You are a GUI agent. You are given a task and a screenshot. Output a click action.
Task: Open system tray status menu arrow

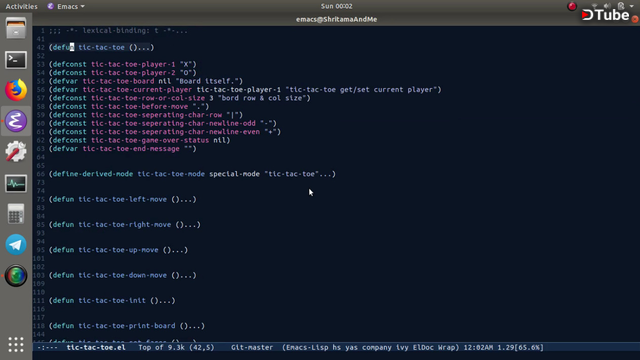tap(631, 6)
